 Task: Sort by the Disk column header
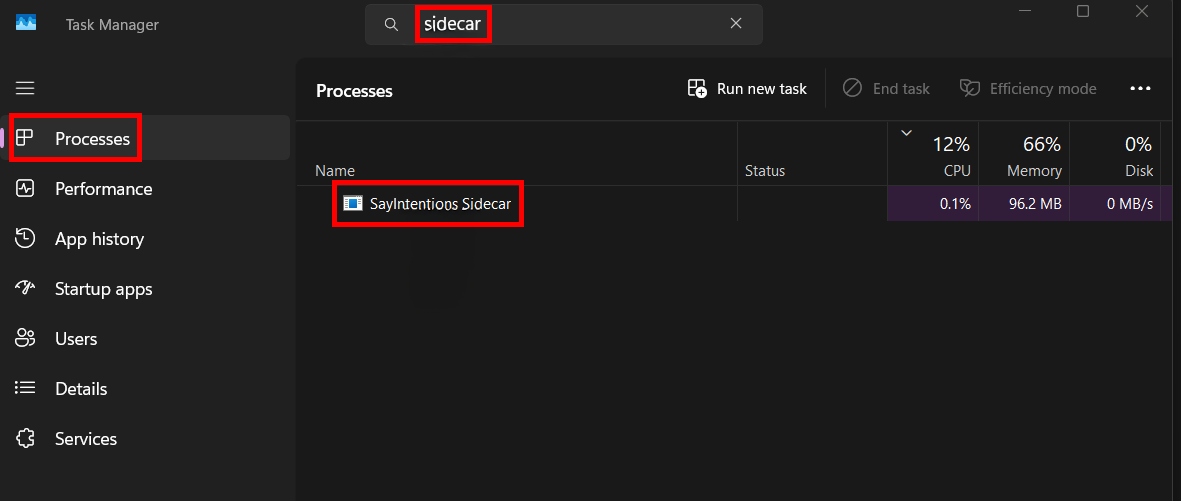click(1115, 154)
